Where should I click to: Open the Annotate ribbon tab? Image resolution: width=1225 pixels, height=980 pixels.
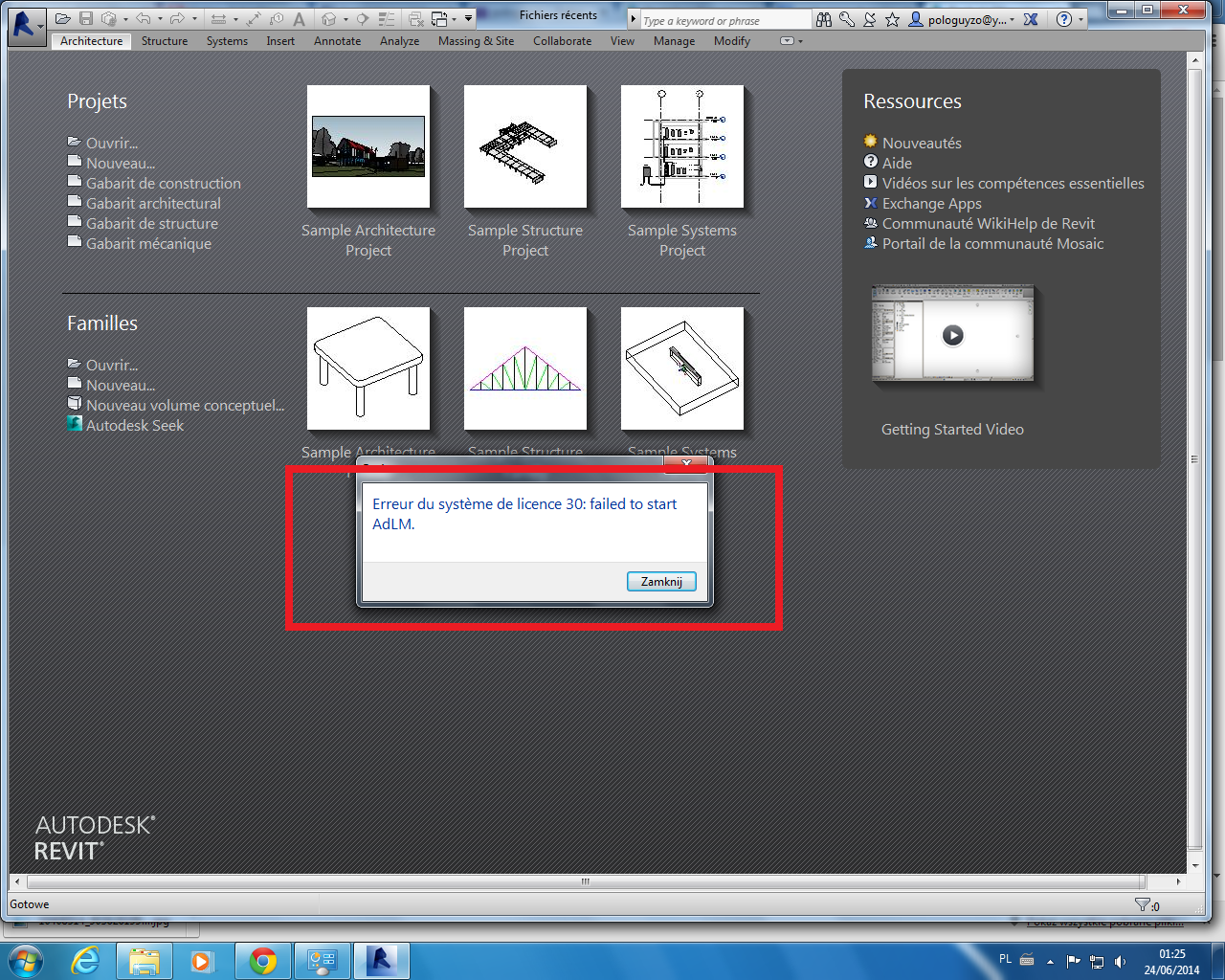[x=337, y=41]
